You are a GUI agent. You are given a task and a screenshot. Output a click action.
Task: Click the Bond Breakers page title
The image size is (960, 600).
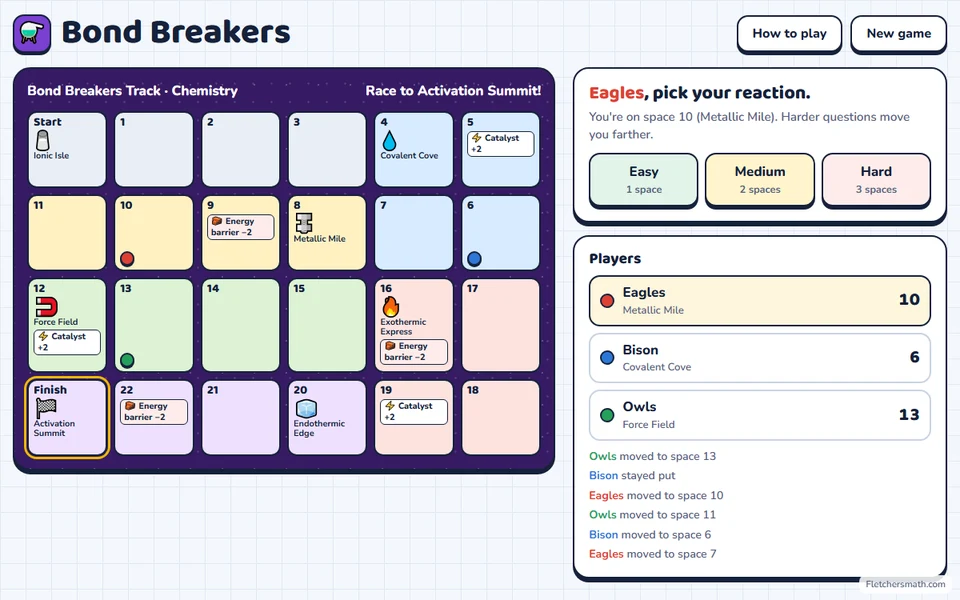pos(176,32)
